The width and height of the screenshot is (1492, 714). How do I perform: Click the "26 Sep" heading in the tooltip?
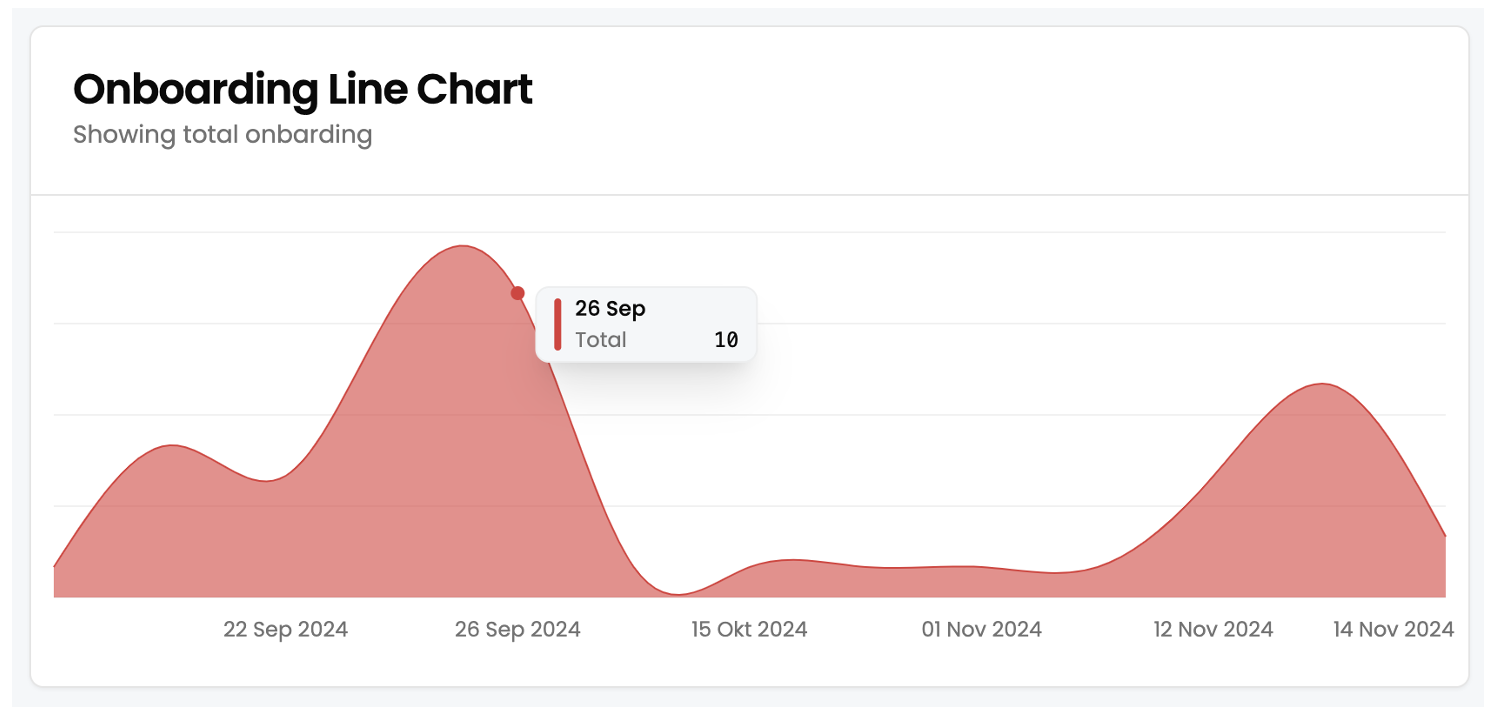610,309
